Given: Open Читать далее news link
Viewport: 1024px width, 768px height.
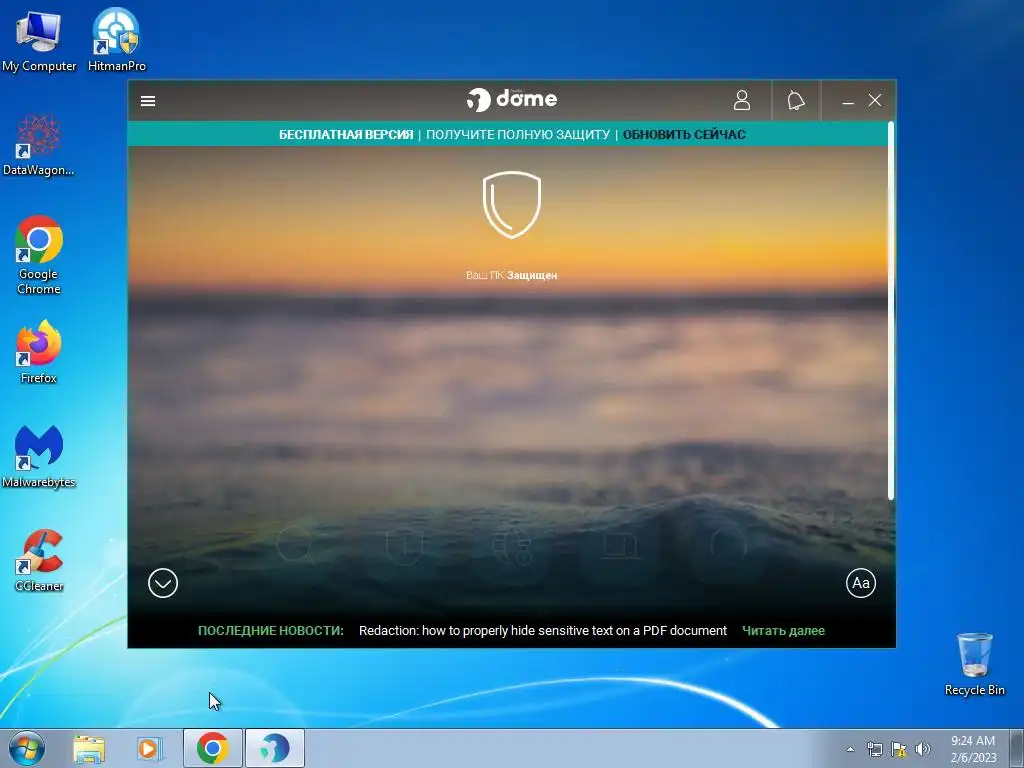Looking at the screenshot, I should coord(783,631).
